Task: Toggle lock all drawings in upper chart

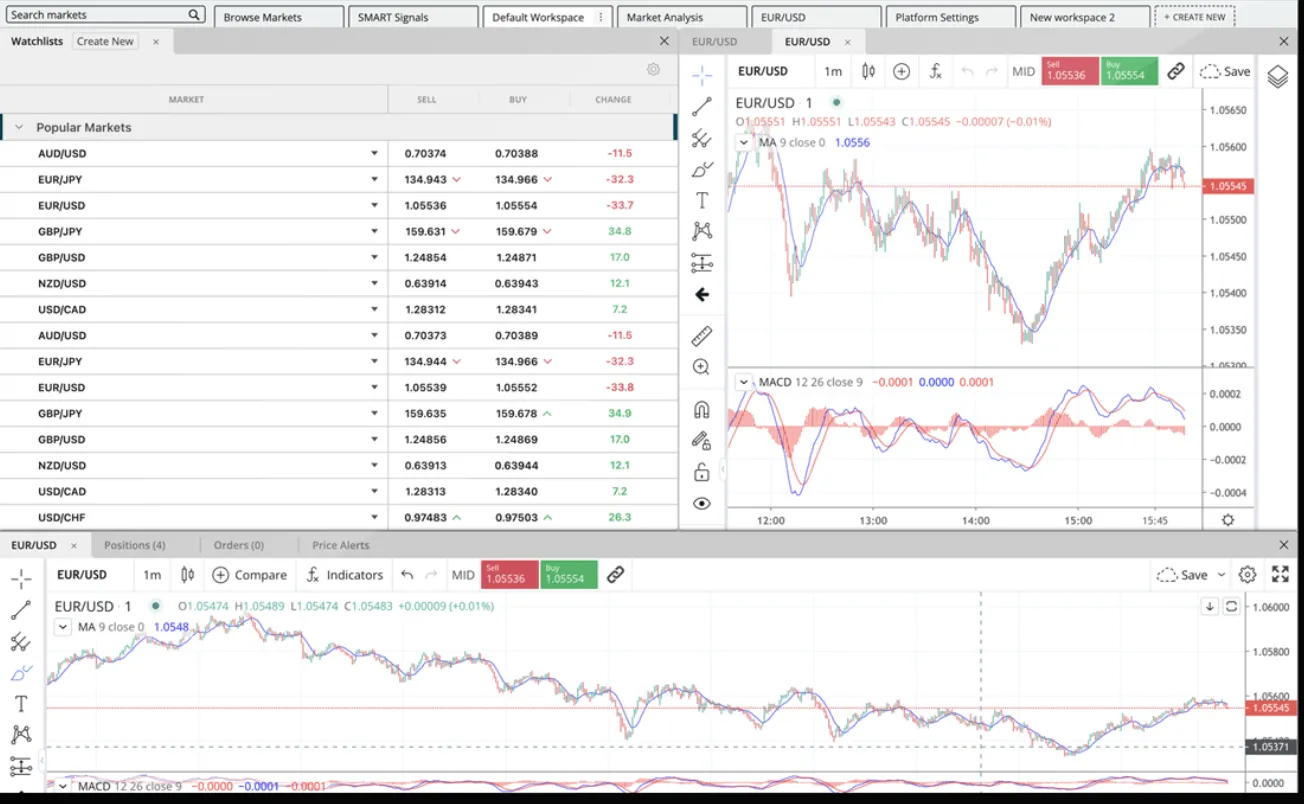Action: pos(702,472)
